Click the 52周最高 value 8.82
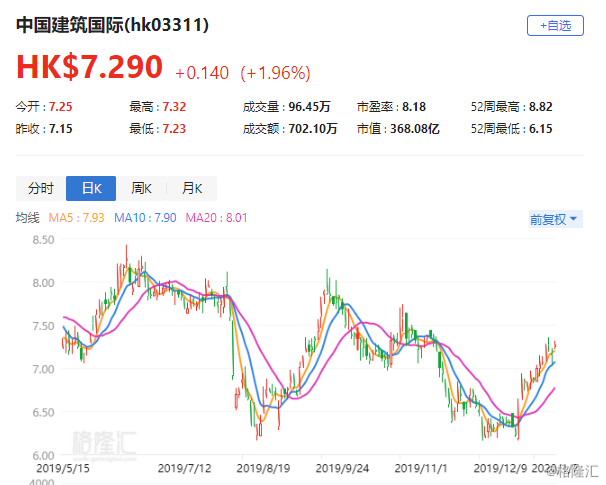 coord(541,107)
